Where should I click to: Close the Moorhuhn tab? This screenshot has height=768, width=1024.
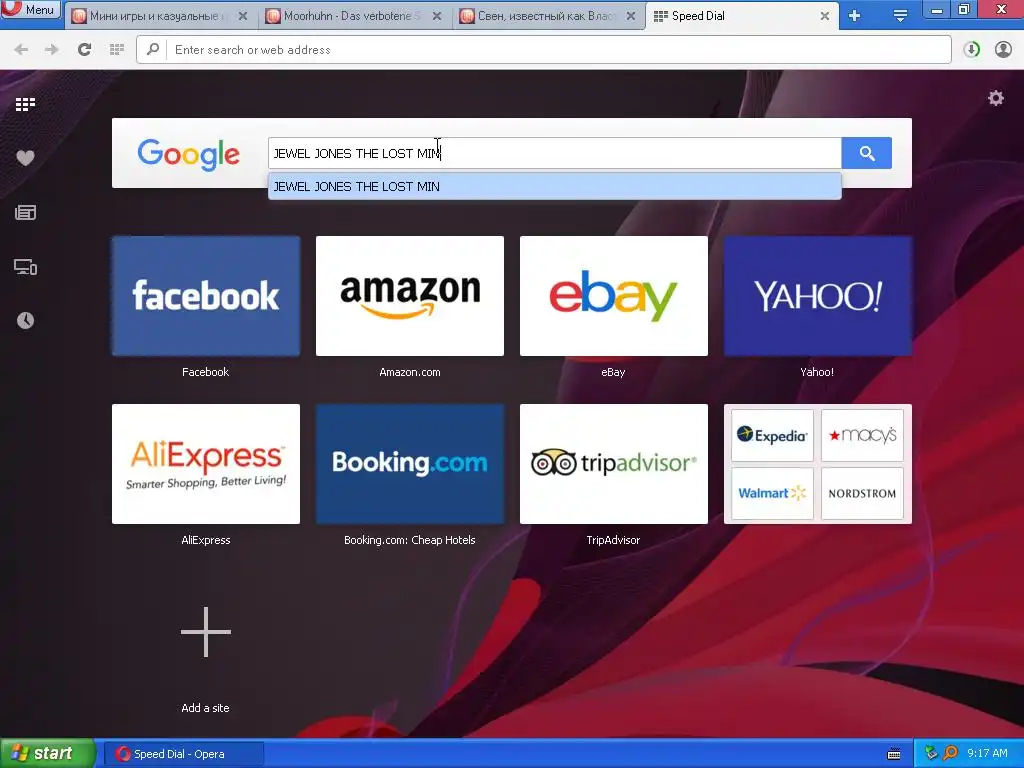click(x=437, y=16)
